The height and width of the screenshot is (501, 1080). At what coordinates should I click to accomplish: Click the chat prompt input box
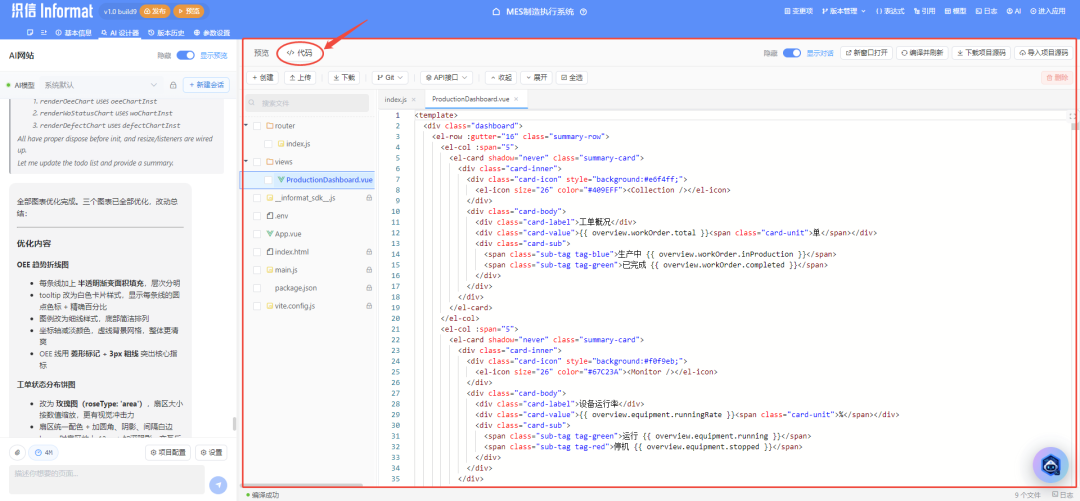(107, 479)
